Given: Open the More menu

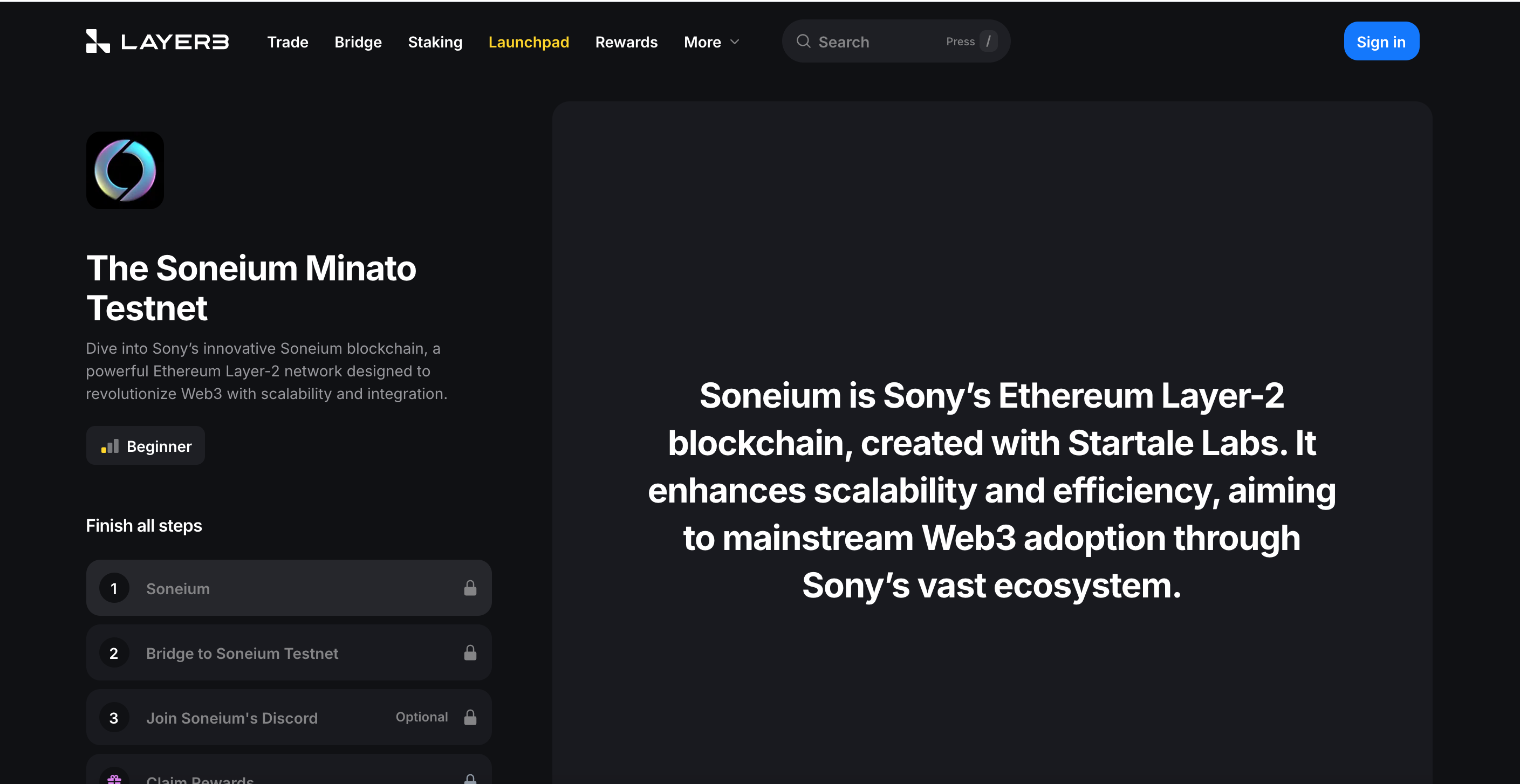Looking at the screenshot, I should click(x=711, y=42).
